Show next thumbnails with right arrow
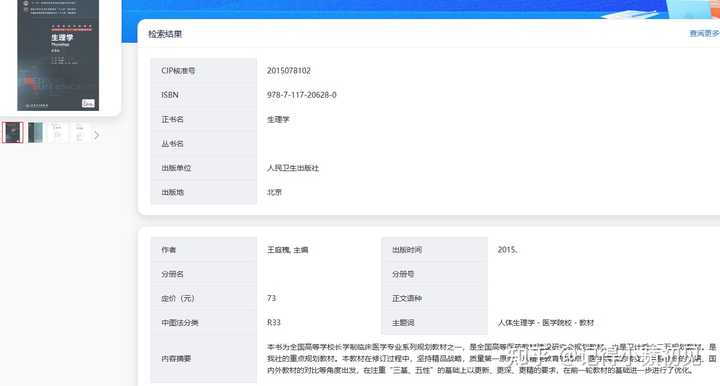This screenshot has height=386, width=720. click(x=96, y=135)
